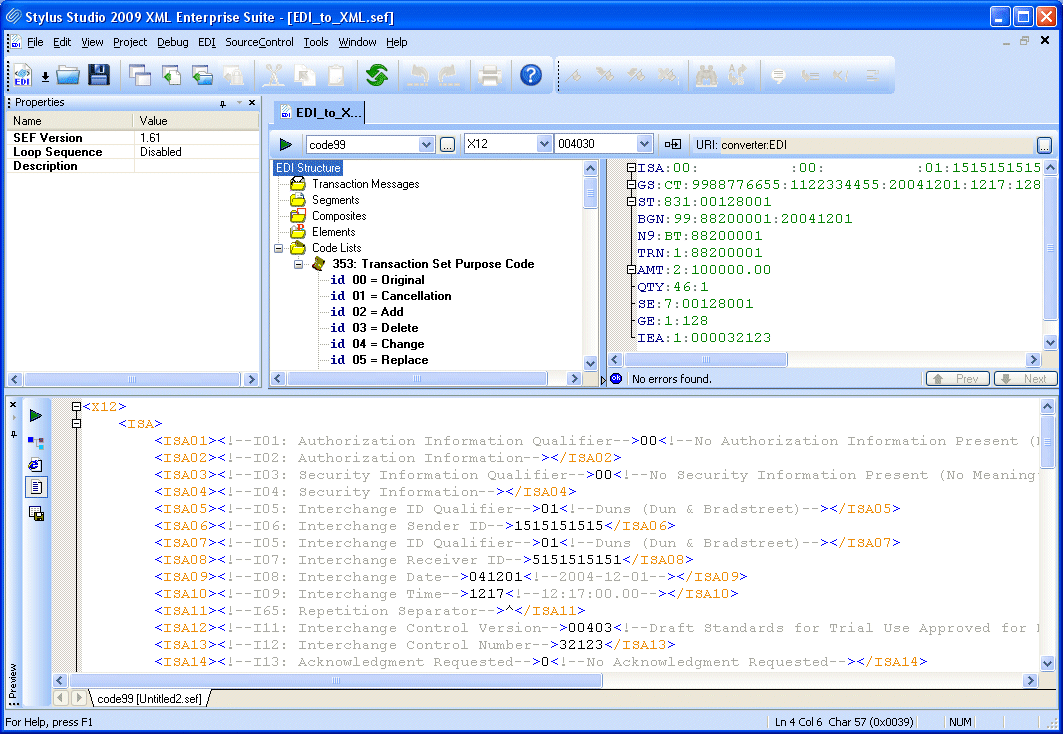This screenshot has height=734, width=1063.
Task: Open the Tools menu
Action: (316, 42)
